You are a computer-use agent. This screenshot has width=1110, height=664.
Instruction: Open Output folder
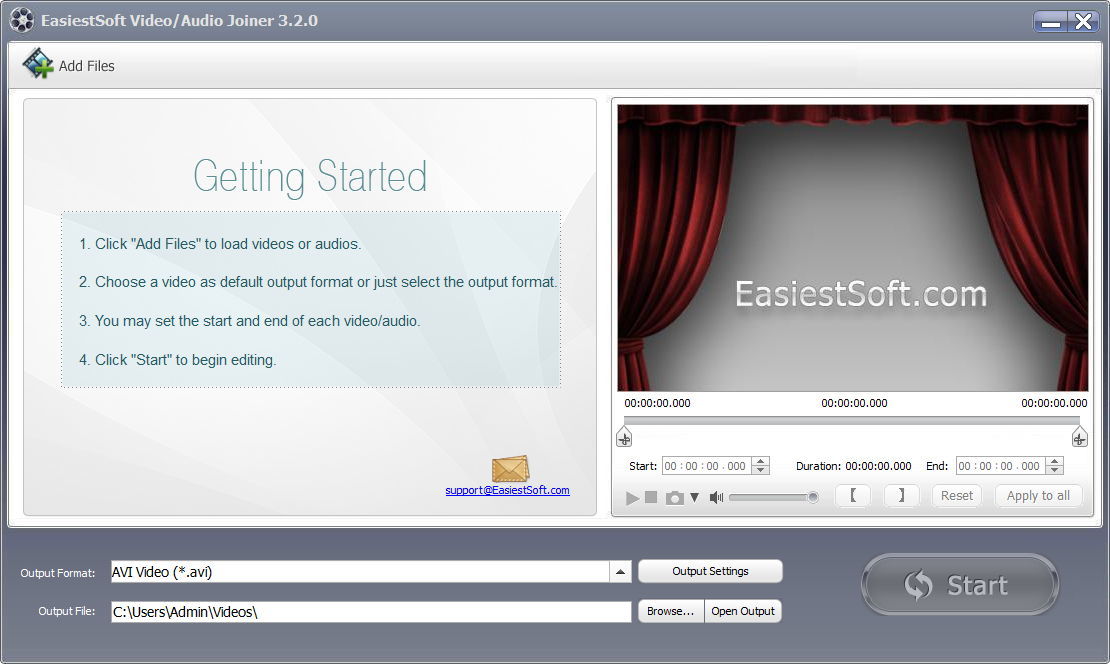click(743, 611)
